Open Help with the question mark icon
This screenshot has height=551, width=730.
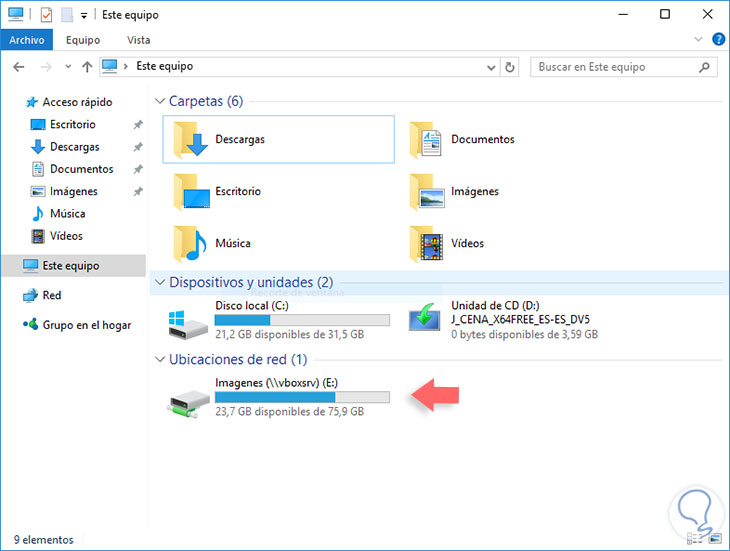click(x=718, y=39)
